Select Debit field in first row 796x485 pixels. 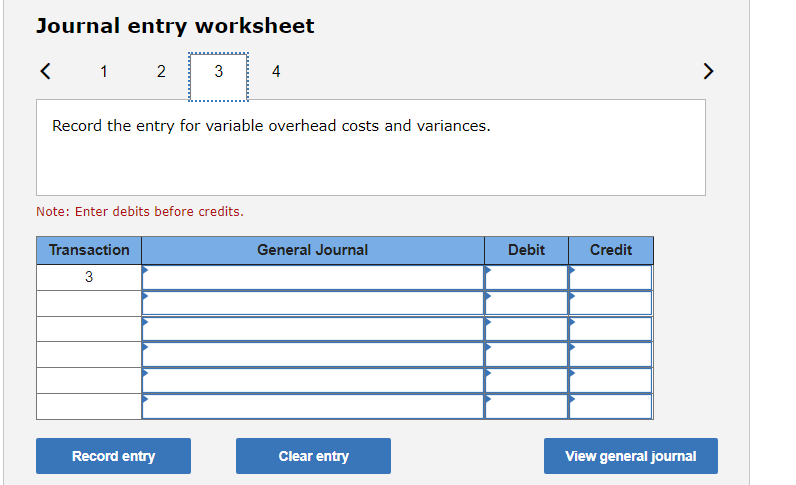coord(526,278)
